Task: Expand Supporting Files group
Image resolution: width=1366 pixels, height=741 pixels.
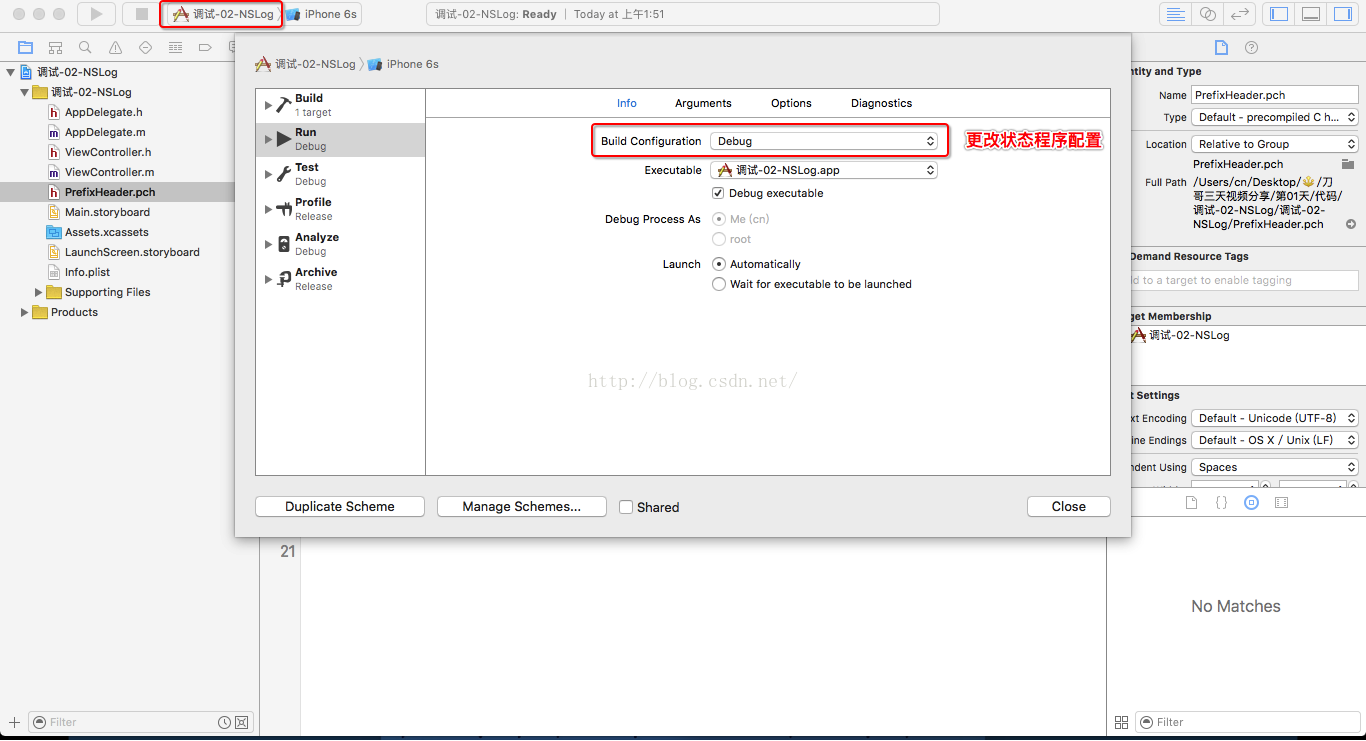Action: point(39,292)
